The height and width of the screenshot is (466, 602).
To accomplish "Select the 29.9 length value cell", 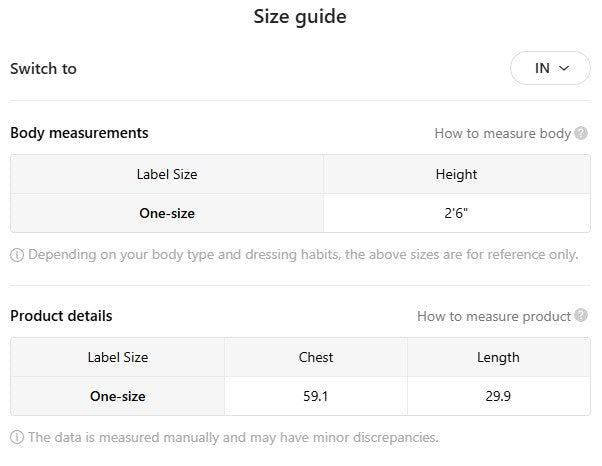I will pos(498,396).
